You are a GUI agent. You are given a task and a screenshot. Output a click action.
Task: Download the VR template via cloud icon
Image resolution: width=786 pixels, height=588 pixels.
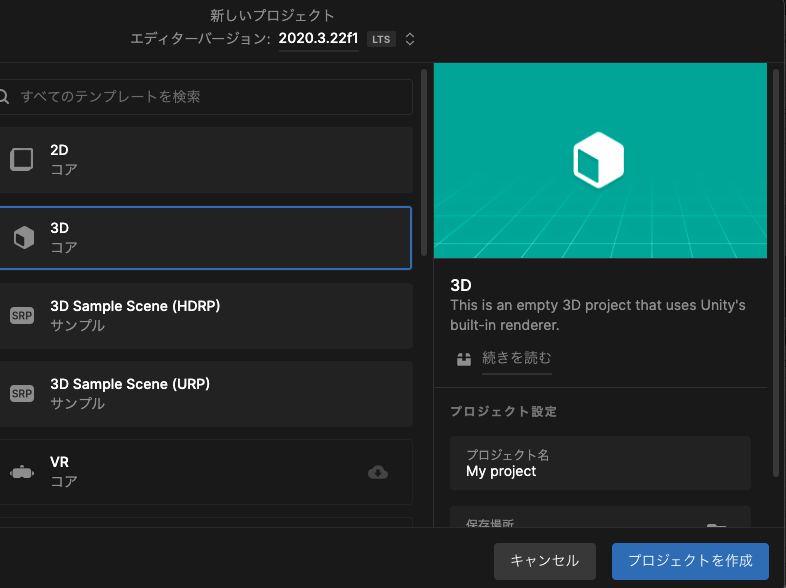(x=378, y=472)
